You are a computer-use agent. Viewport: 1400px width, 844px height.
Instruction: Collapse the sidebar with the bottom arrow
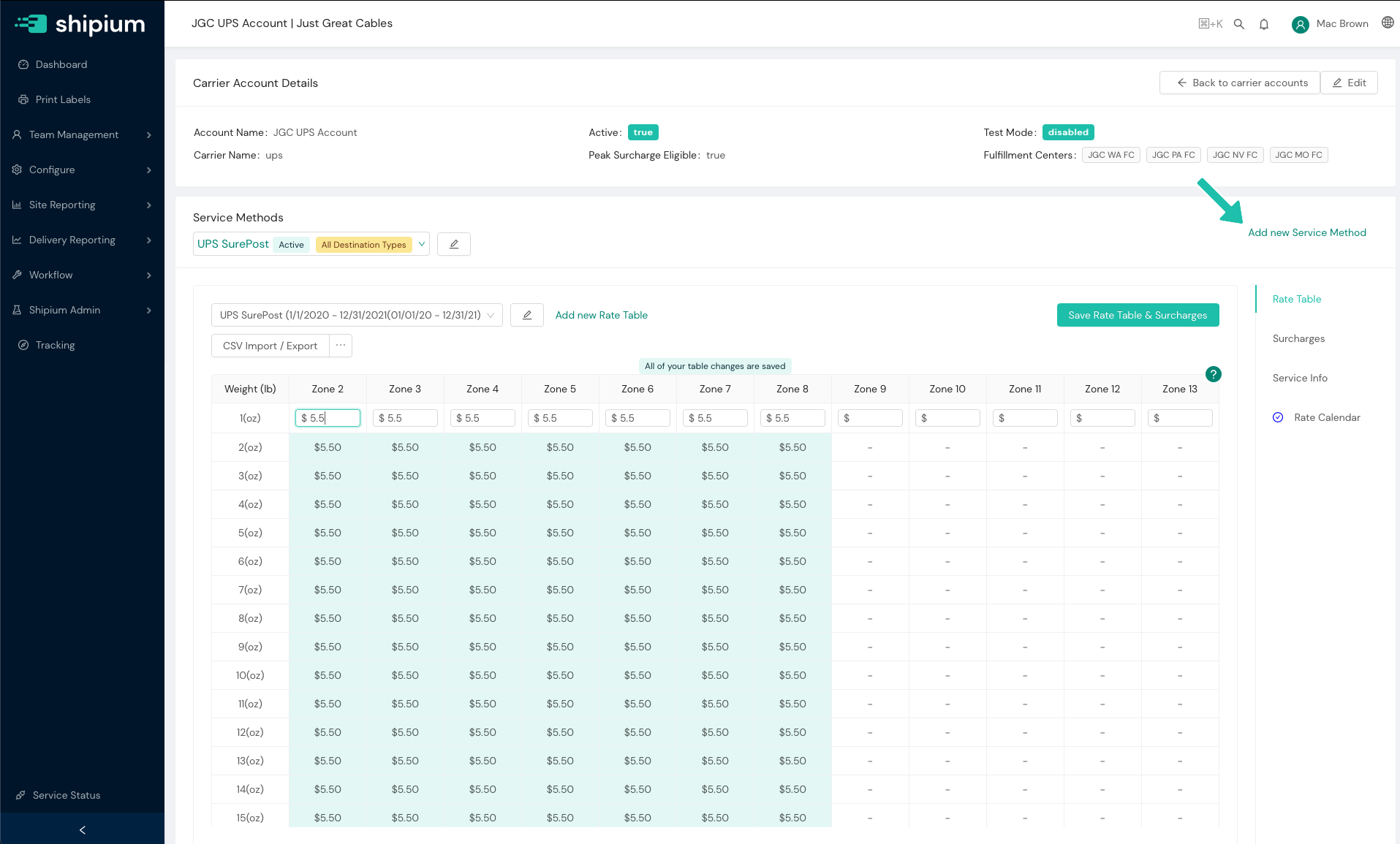pos(83,829)
